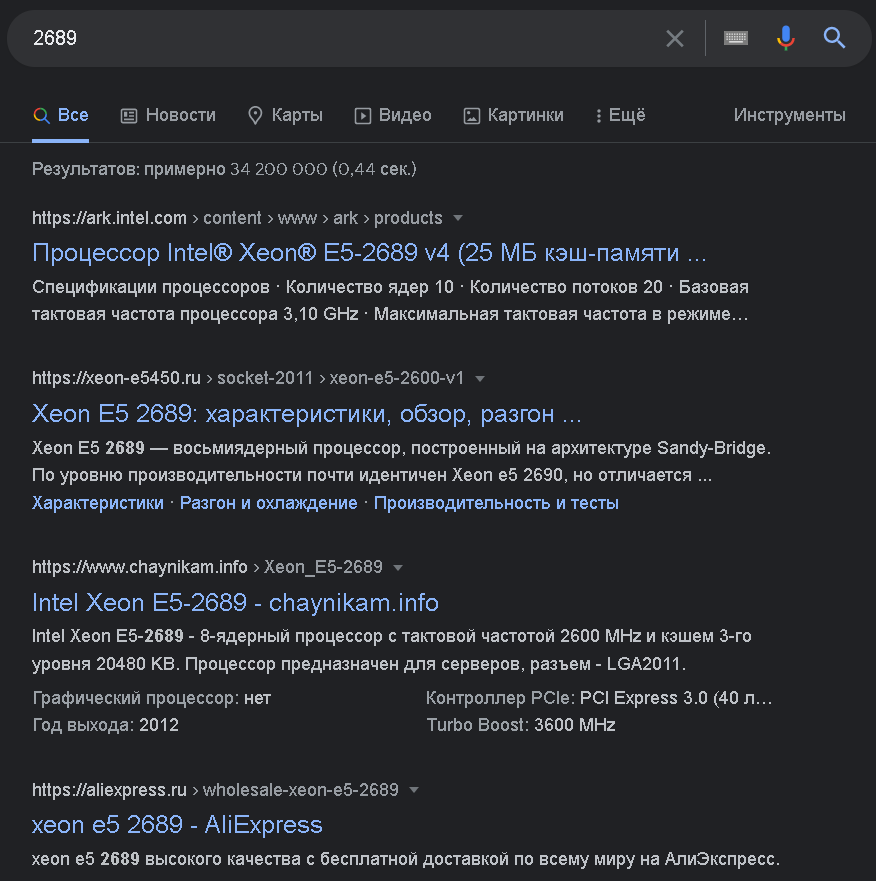Viewport: 876px width, 881px height.
Task: Expand dropdown arrow next to aliexpress.ru URL
Action: [414, 790]
